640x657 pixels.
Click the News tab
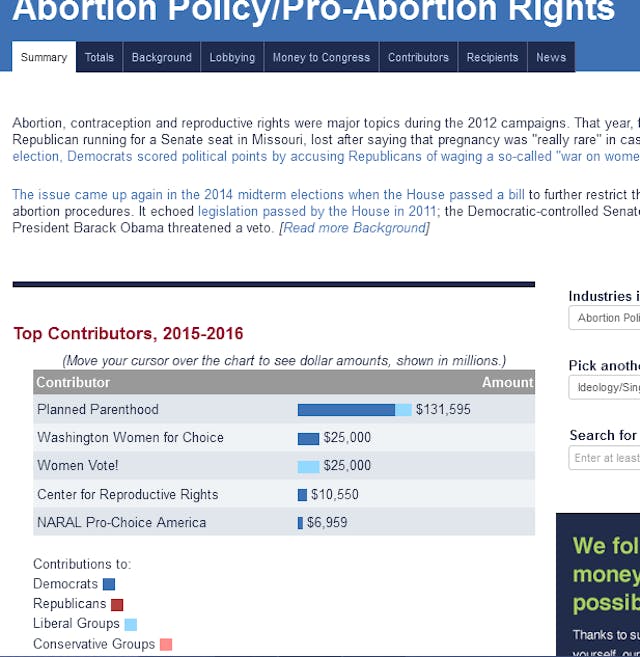click(x=551, y=57)
